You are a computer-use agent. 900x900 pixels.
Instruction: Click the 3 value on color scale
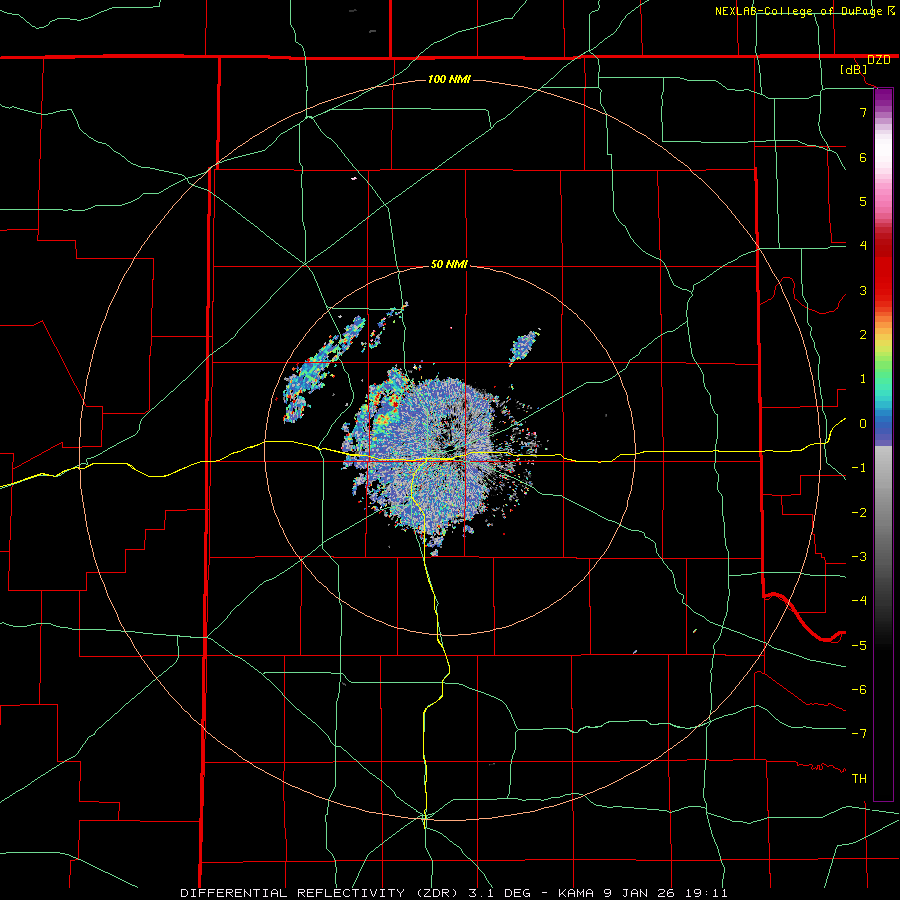pos(863,290)
